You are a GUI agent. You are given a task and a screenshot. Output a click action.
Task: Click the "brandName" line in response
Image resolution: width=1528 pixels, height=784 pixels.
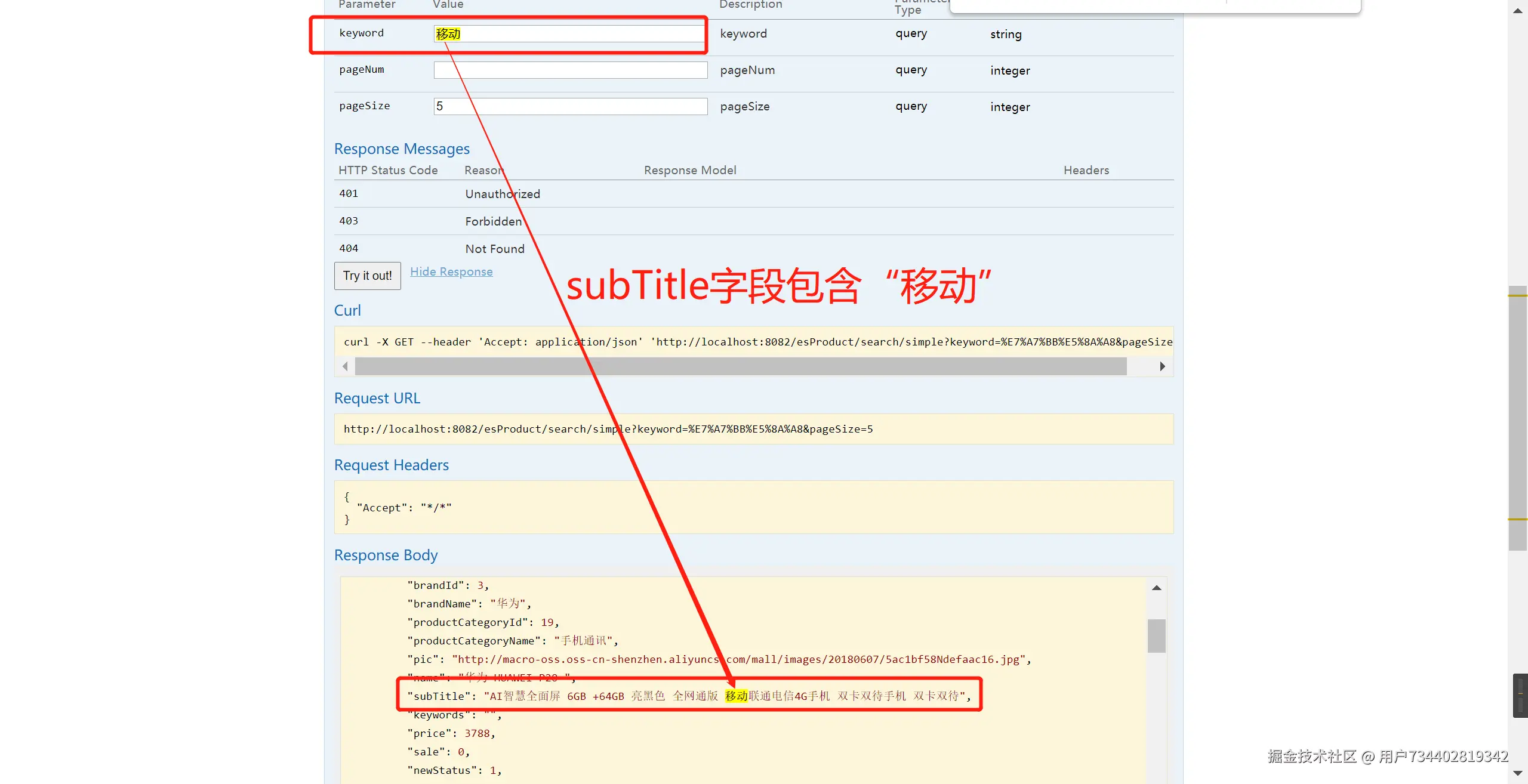pos(469,604)
